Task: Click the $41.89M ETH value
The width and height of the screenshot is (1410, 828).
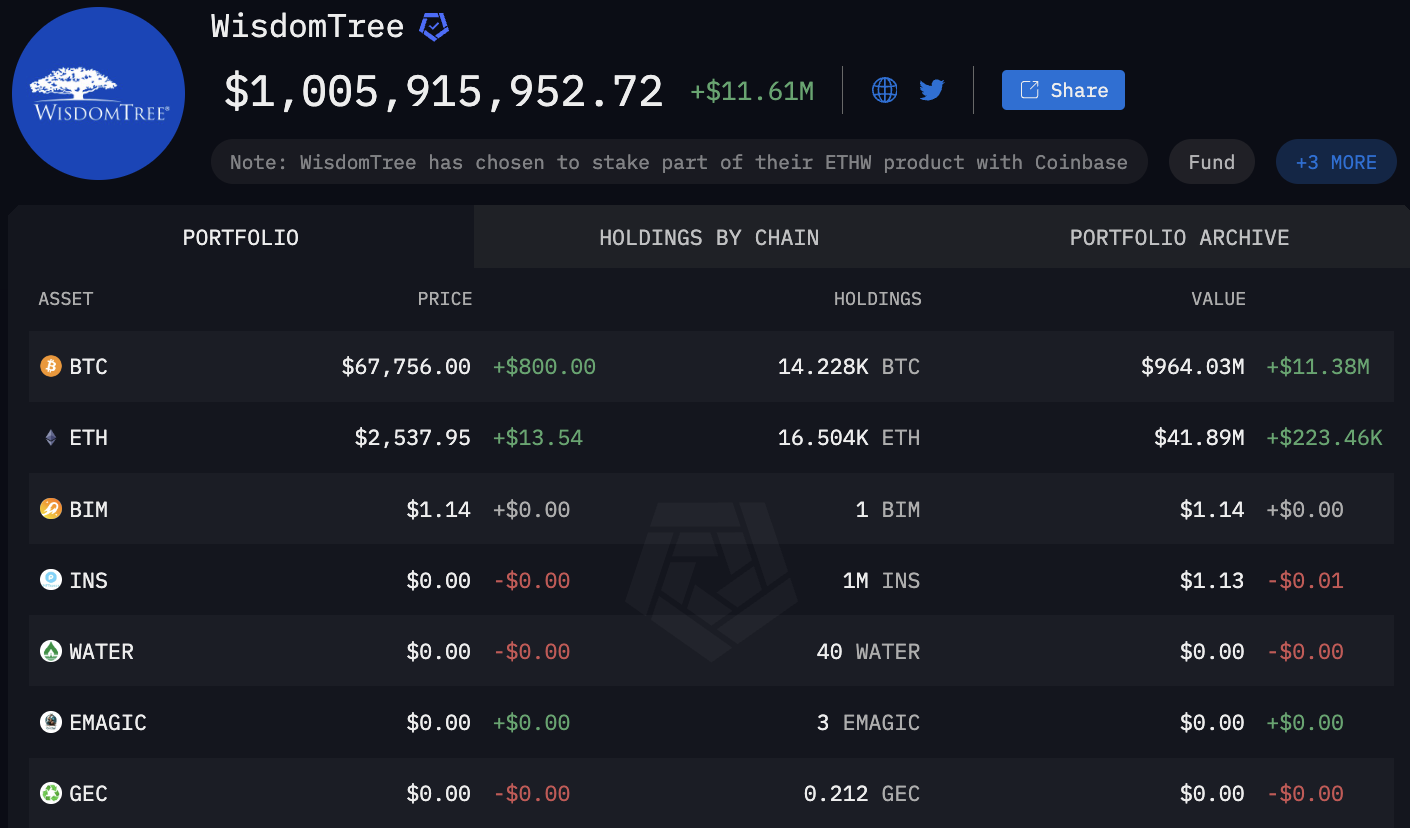Action: pos(1199,438)
